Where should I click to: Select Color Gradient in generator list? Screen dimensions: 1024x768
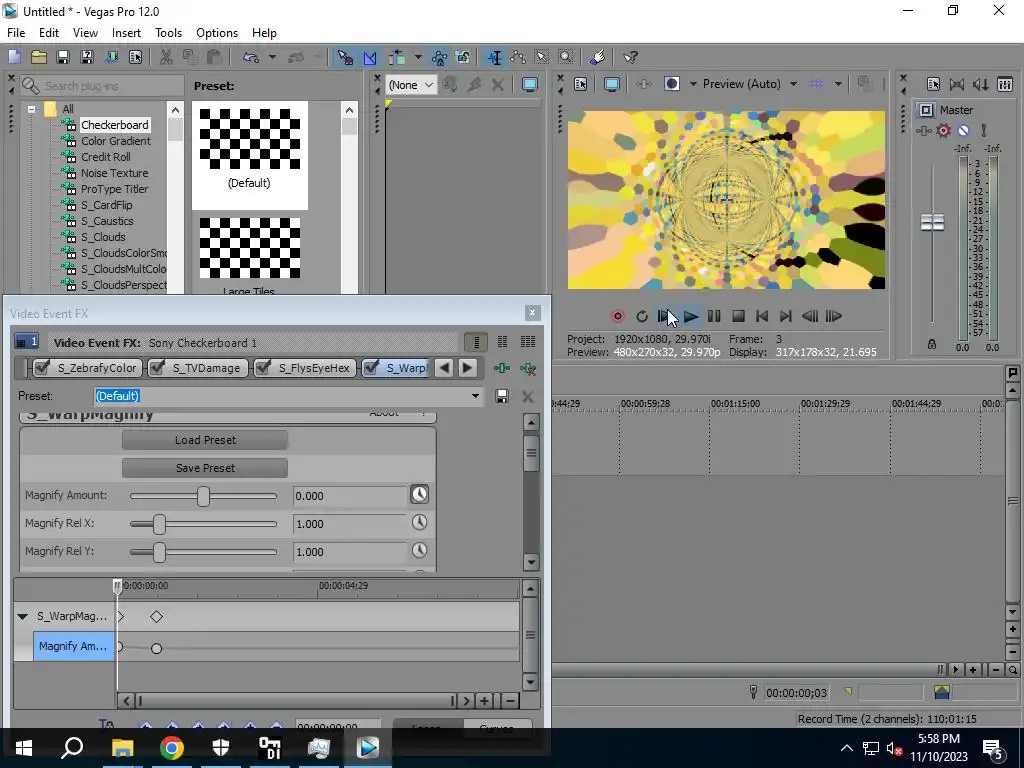[116, 141]
